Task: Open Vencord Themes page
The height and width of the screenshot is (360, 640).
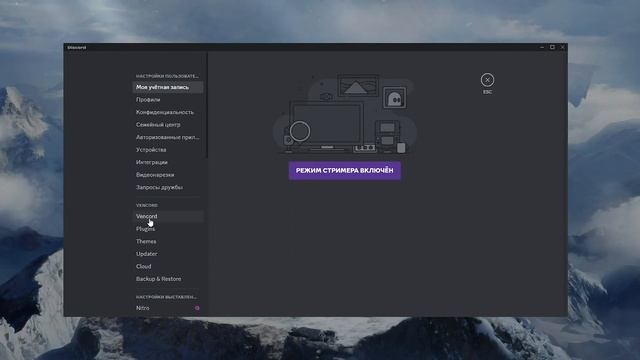Action: click(168, 242)
